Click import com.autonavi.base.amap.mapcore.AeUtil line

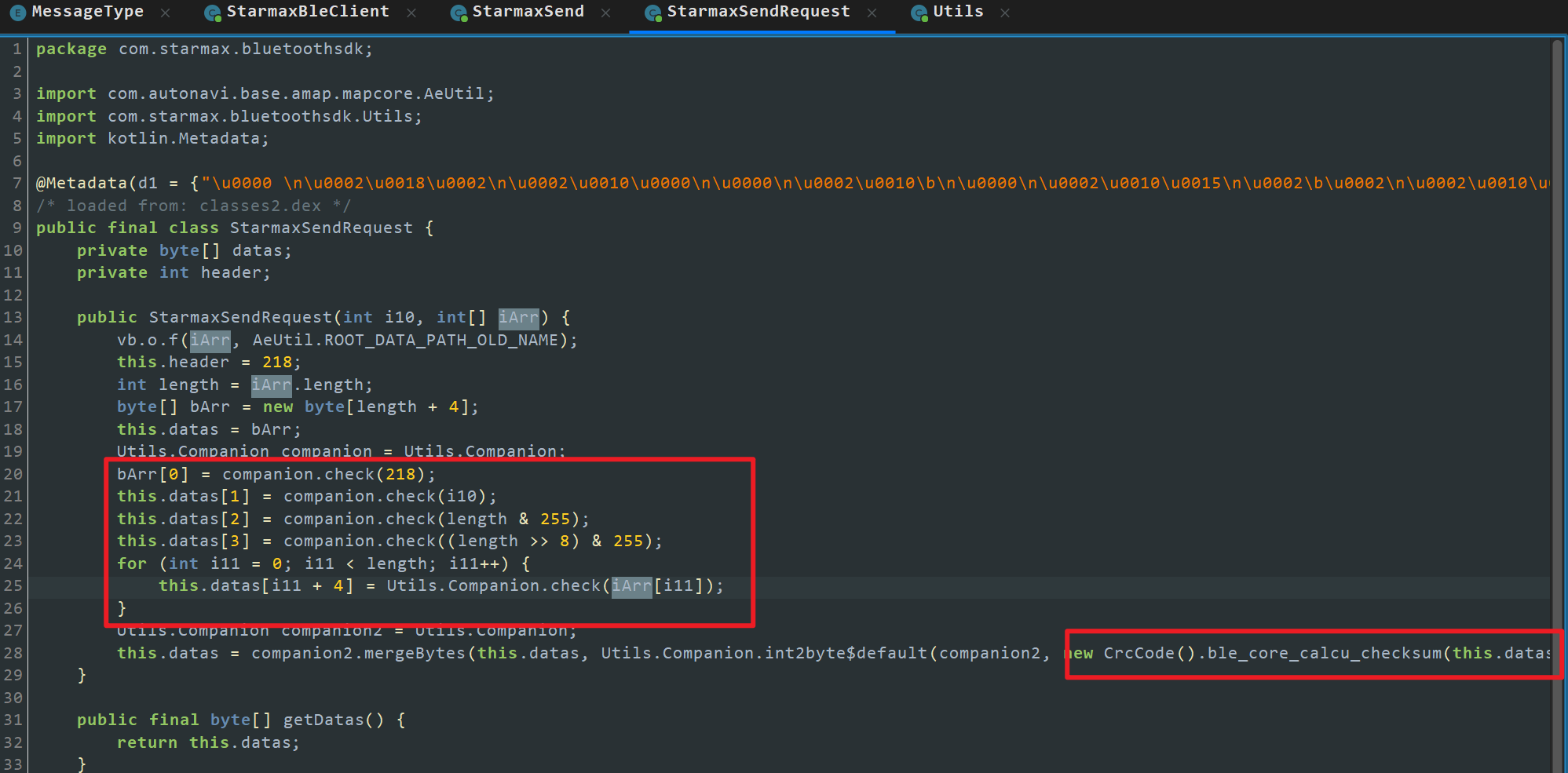tap(265, 93)
